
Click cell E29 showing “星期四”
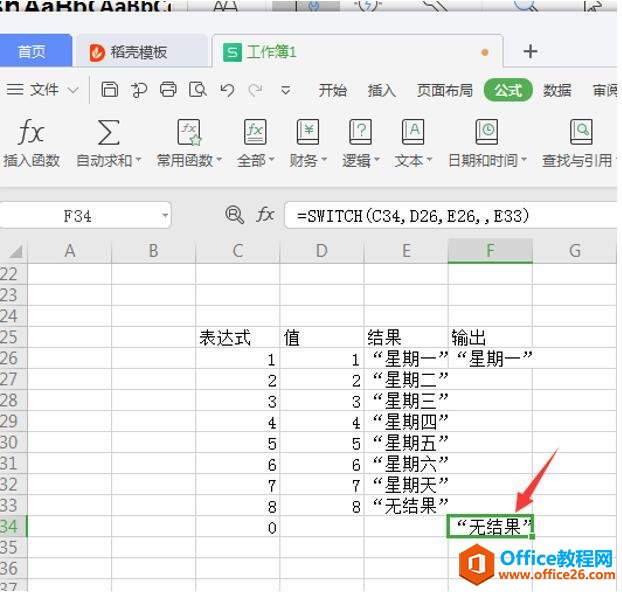[406, 422]
